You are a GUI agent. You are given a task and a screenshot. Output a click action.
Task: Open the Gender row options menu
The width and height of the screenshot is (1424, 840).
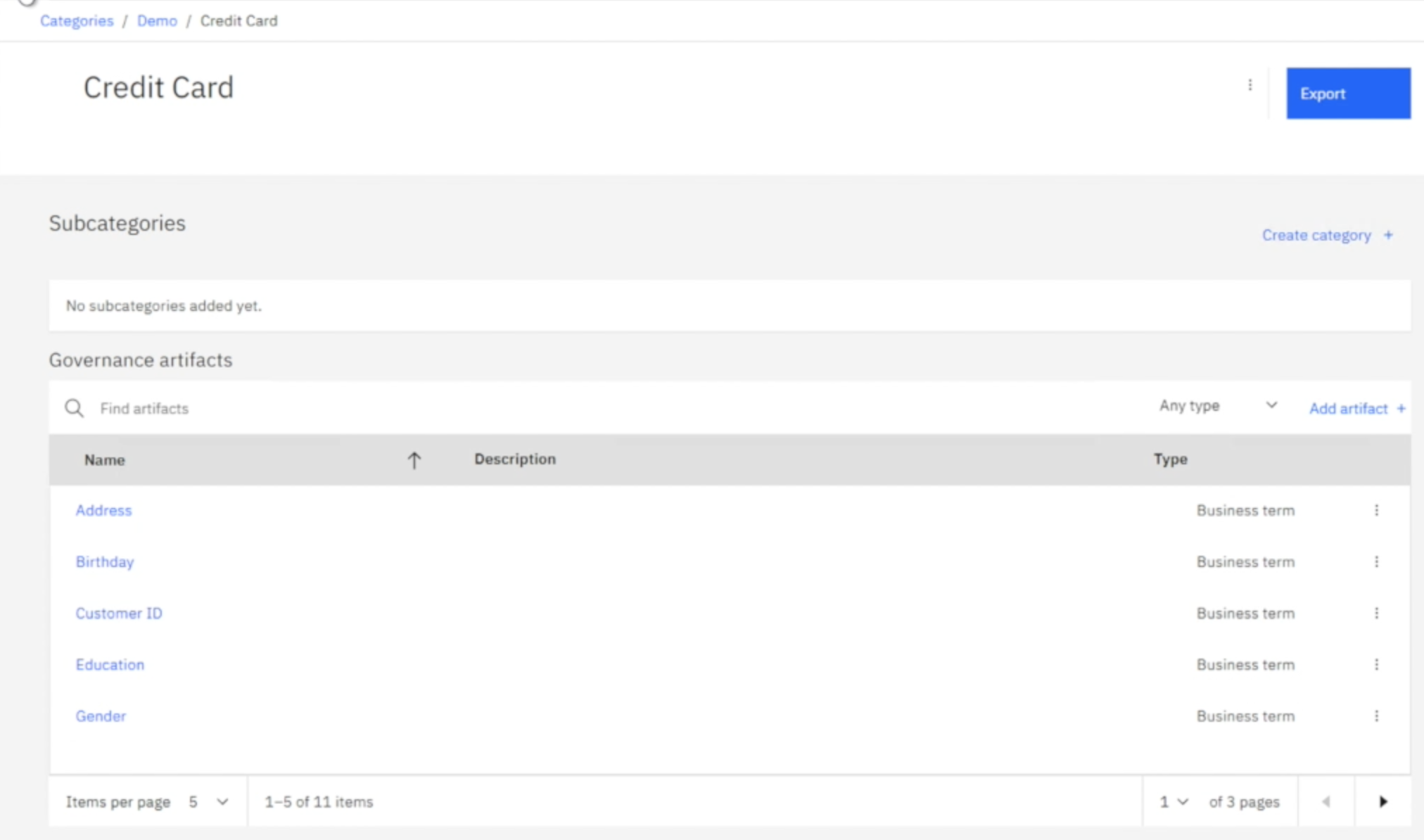click(1376, 715)
